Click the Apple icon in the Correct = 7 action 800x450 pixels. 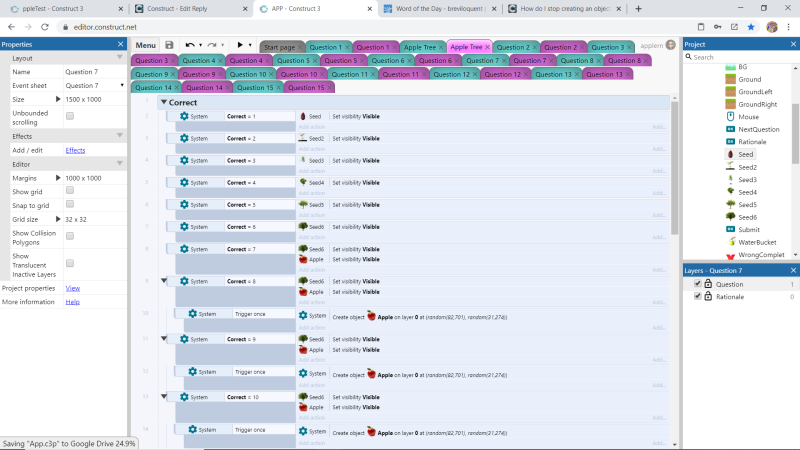[x=303, y=259]
